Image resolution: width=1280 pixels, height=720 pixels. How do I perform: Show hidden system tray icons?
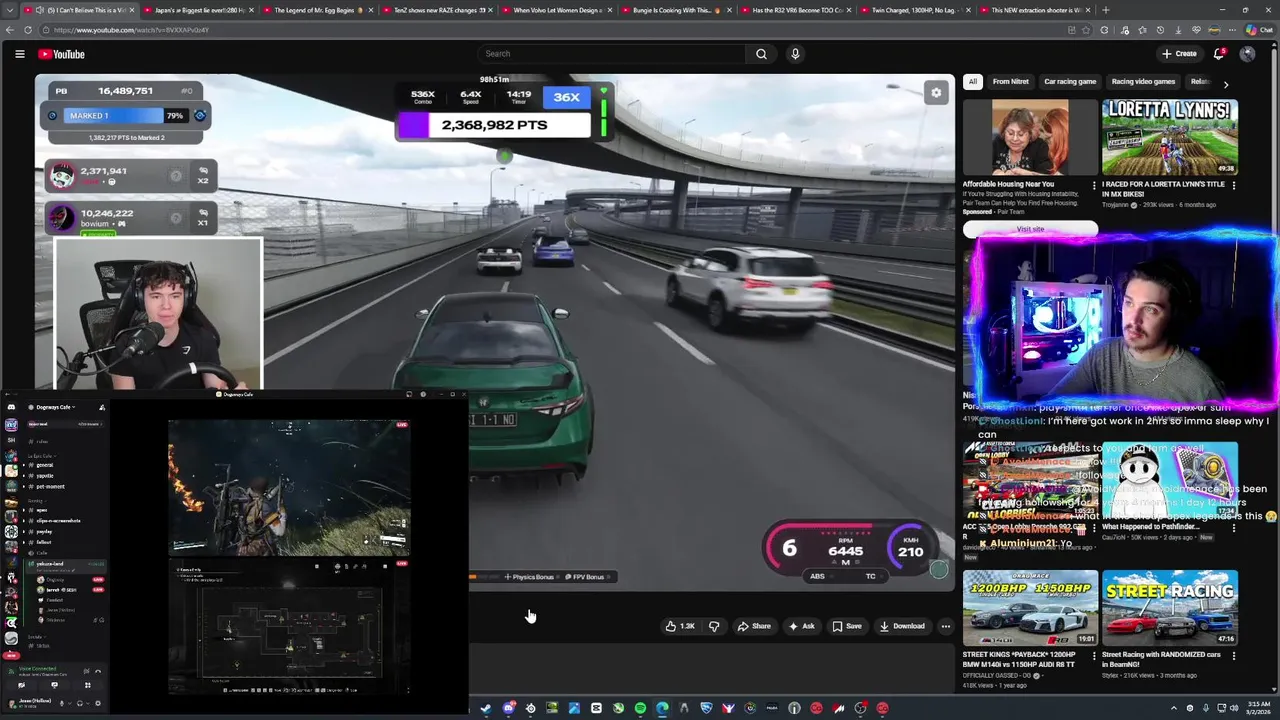(1174, 708)
